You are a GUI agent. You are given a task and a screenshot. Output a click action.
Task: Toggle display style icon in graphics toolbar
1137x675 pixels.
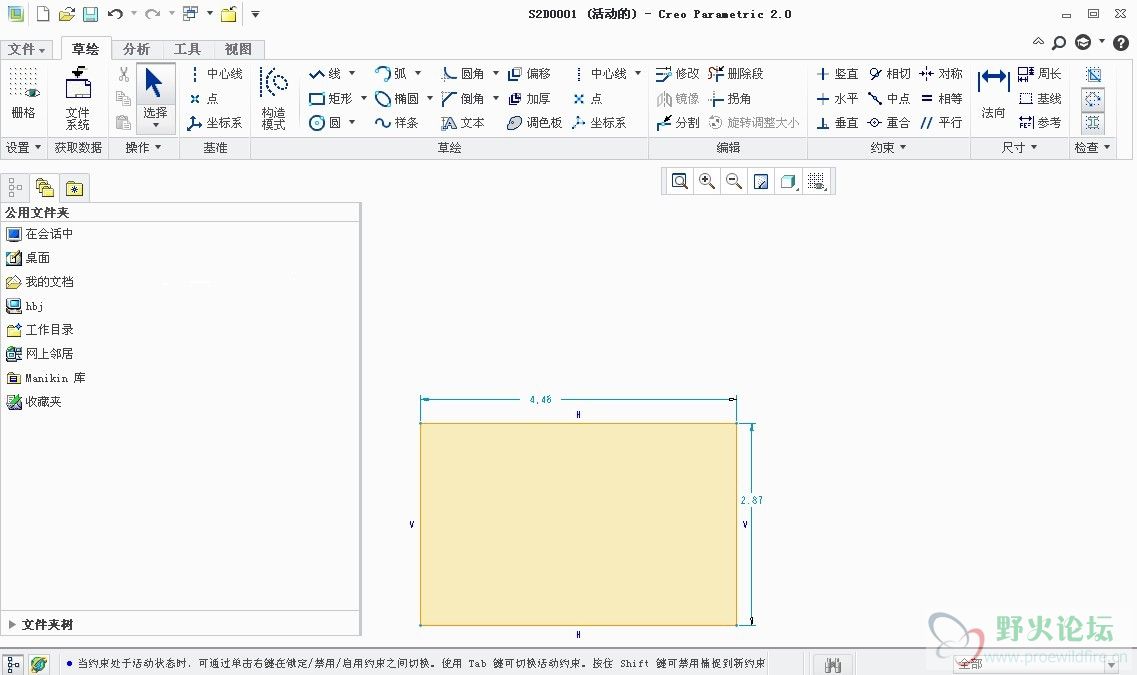(789, 181)
